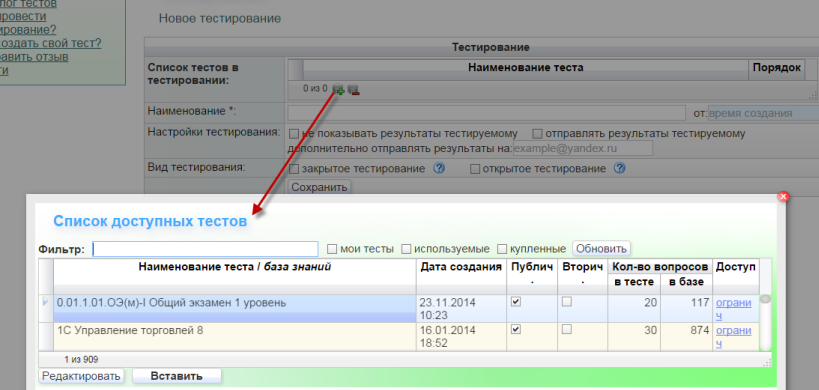The image size is (819, 390).
Task: Click date cell 23.11.2014 10:23
Action: point(461,308)
